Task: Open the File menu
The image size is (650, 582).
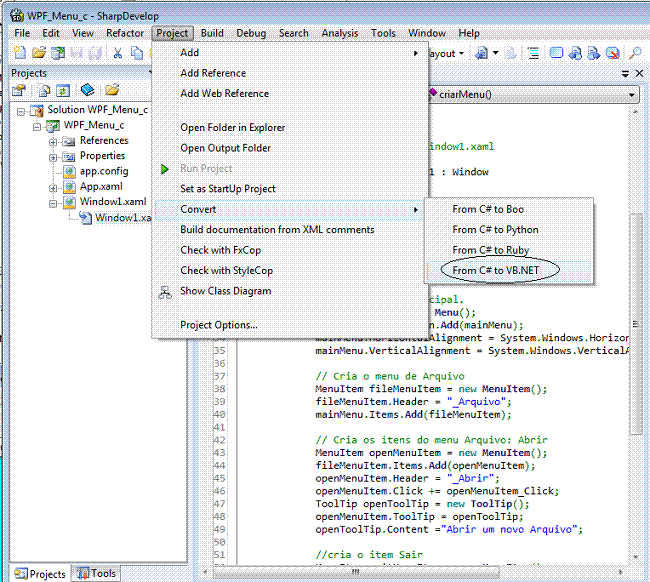Action: click(22, 33)
